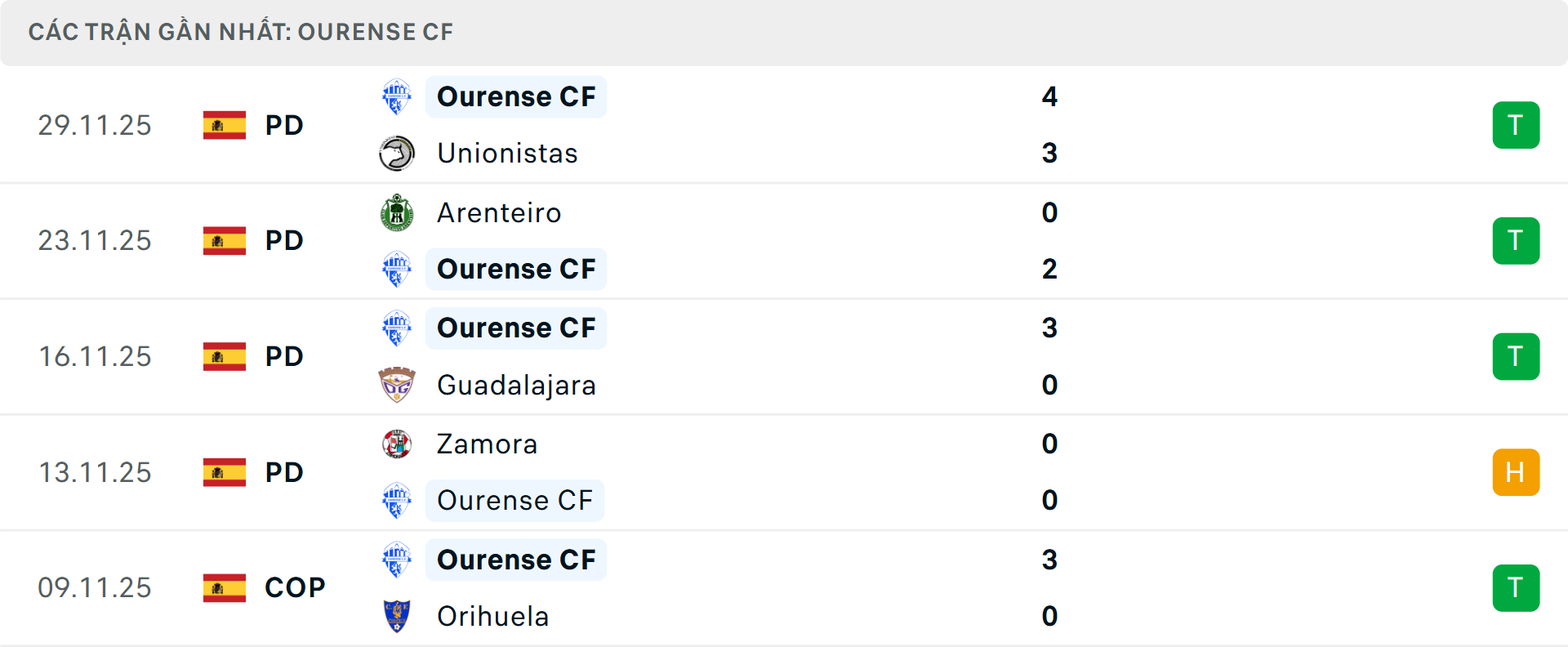Screen dimensions: 1568x647
Task: Click the win badge for the Unionistas match
Action: point(1516,125)
